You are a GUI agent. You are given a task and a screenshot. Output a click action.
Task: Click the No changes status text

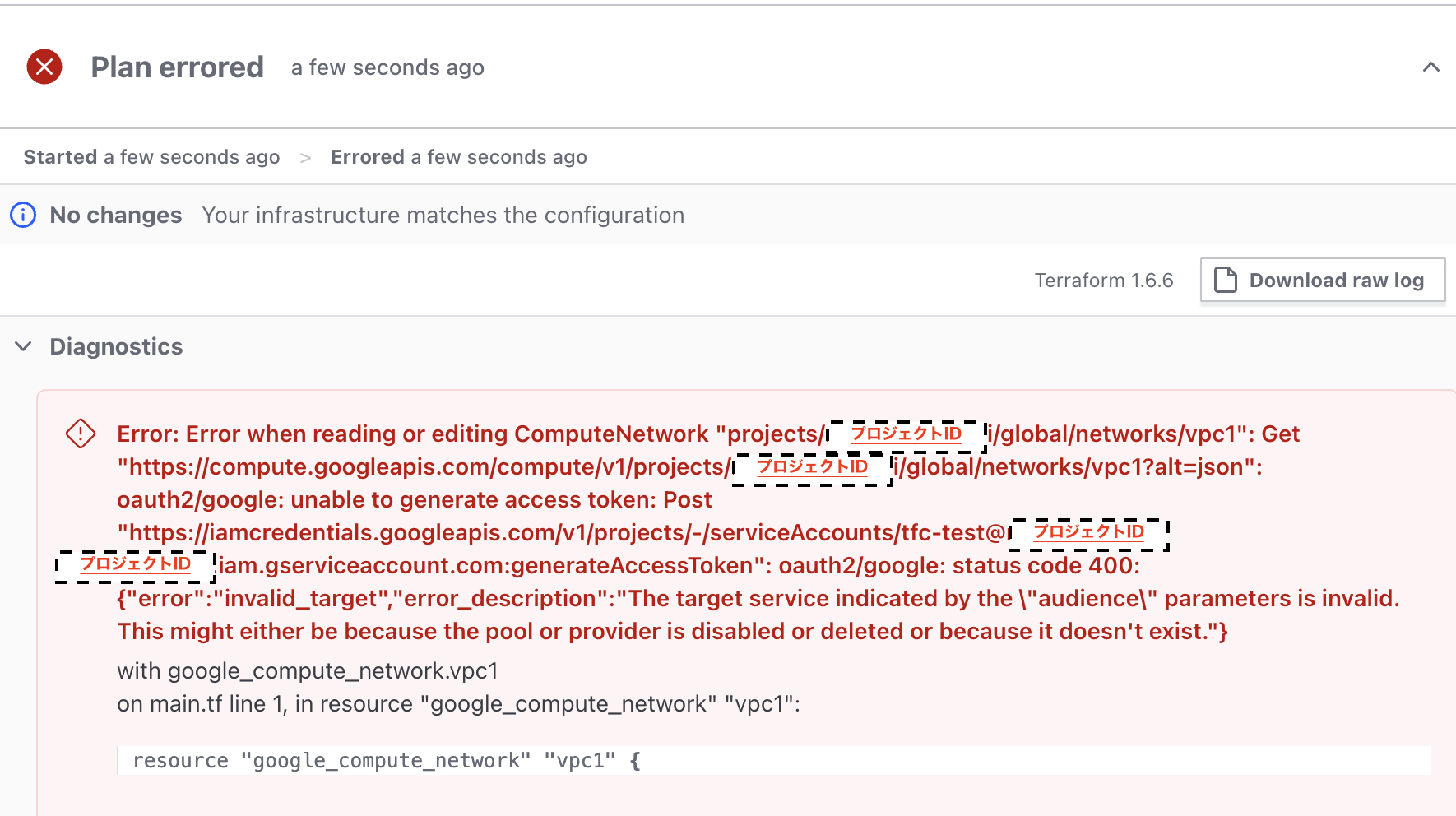tap(116, 215)
